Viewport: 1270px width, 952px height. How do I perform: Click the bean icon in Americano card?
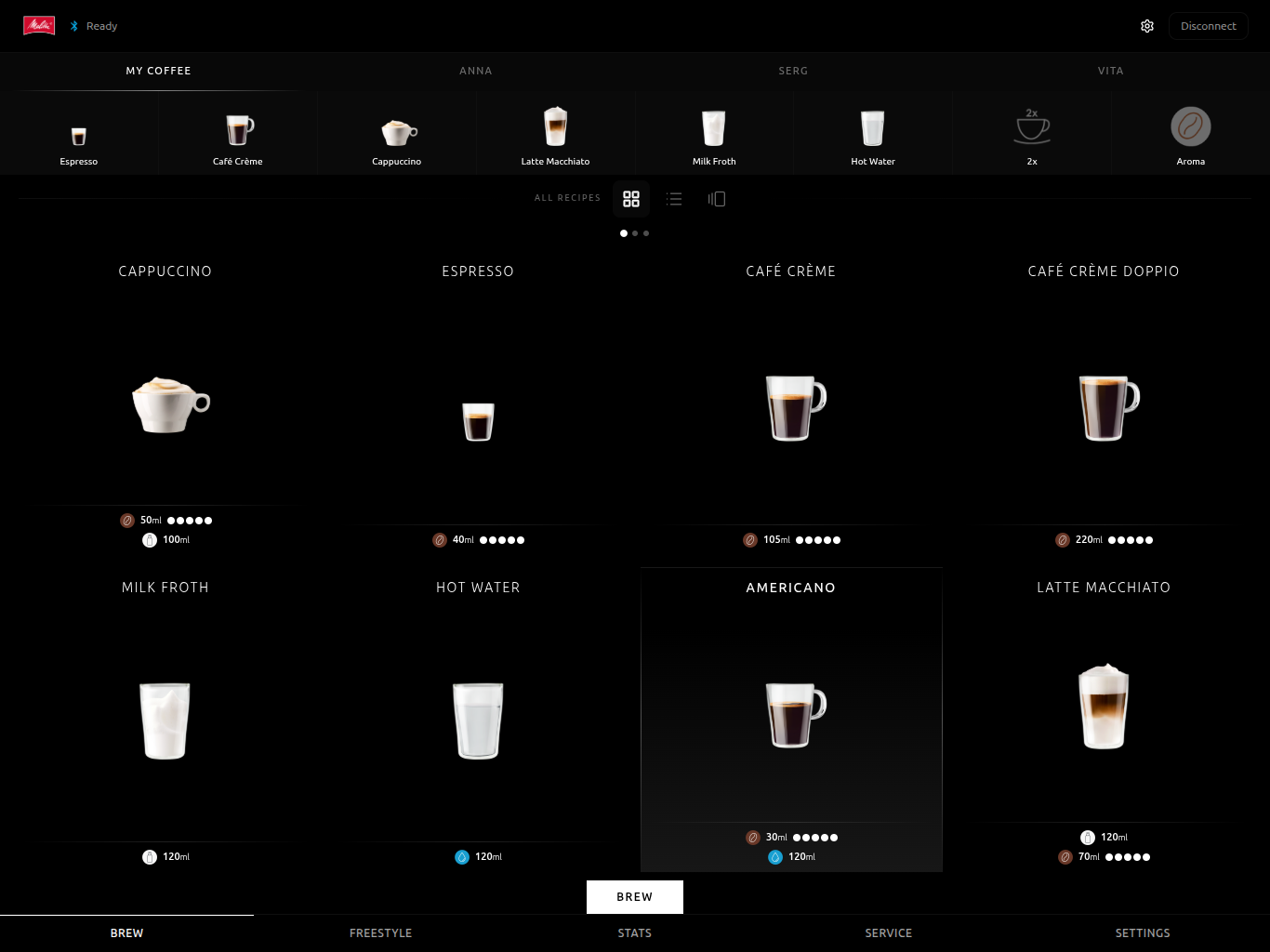[x=753, y=838]
